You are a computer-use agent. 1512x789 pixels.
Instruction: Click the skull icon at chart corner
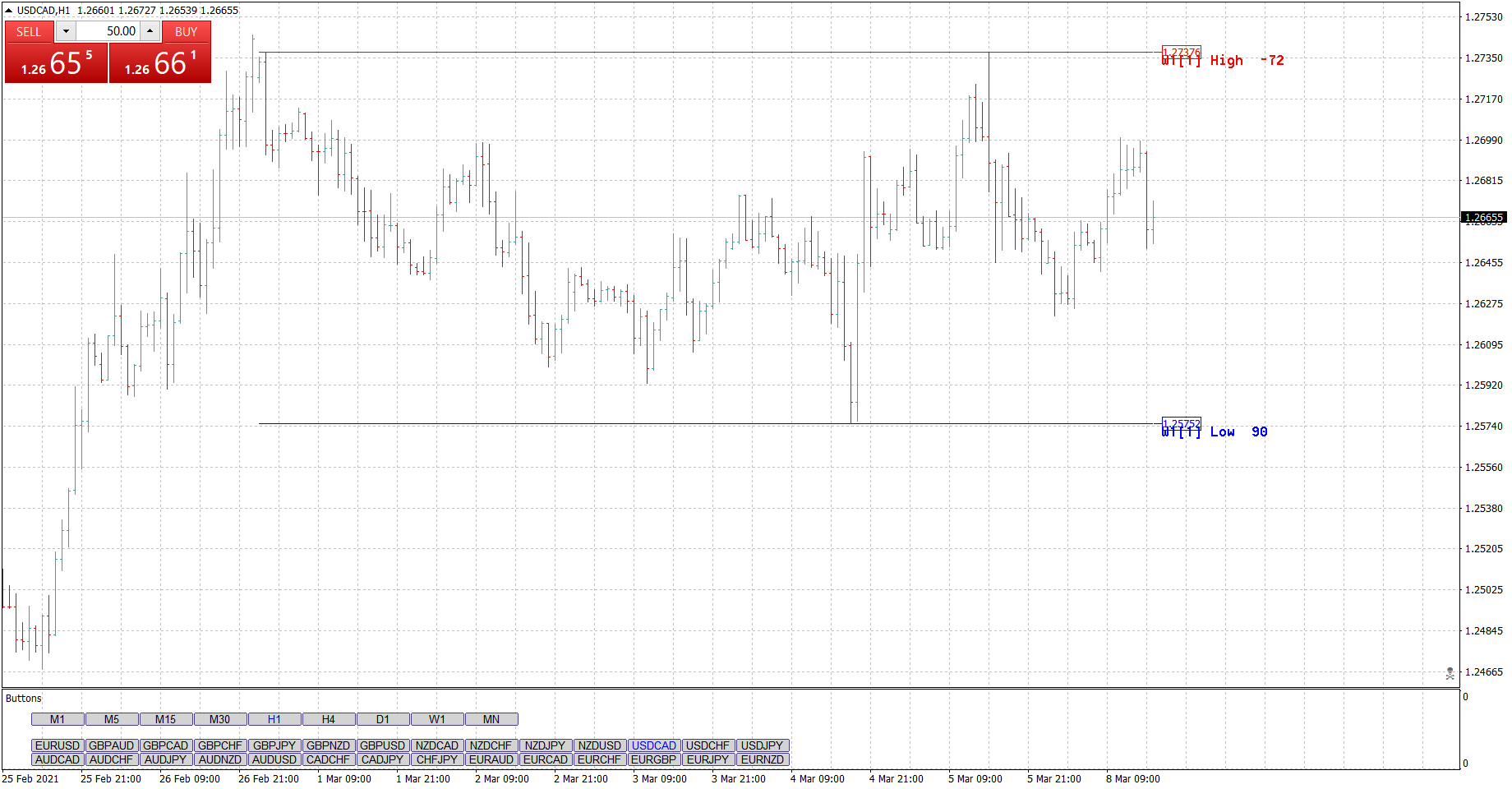tap(1450, 673)
